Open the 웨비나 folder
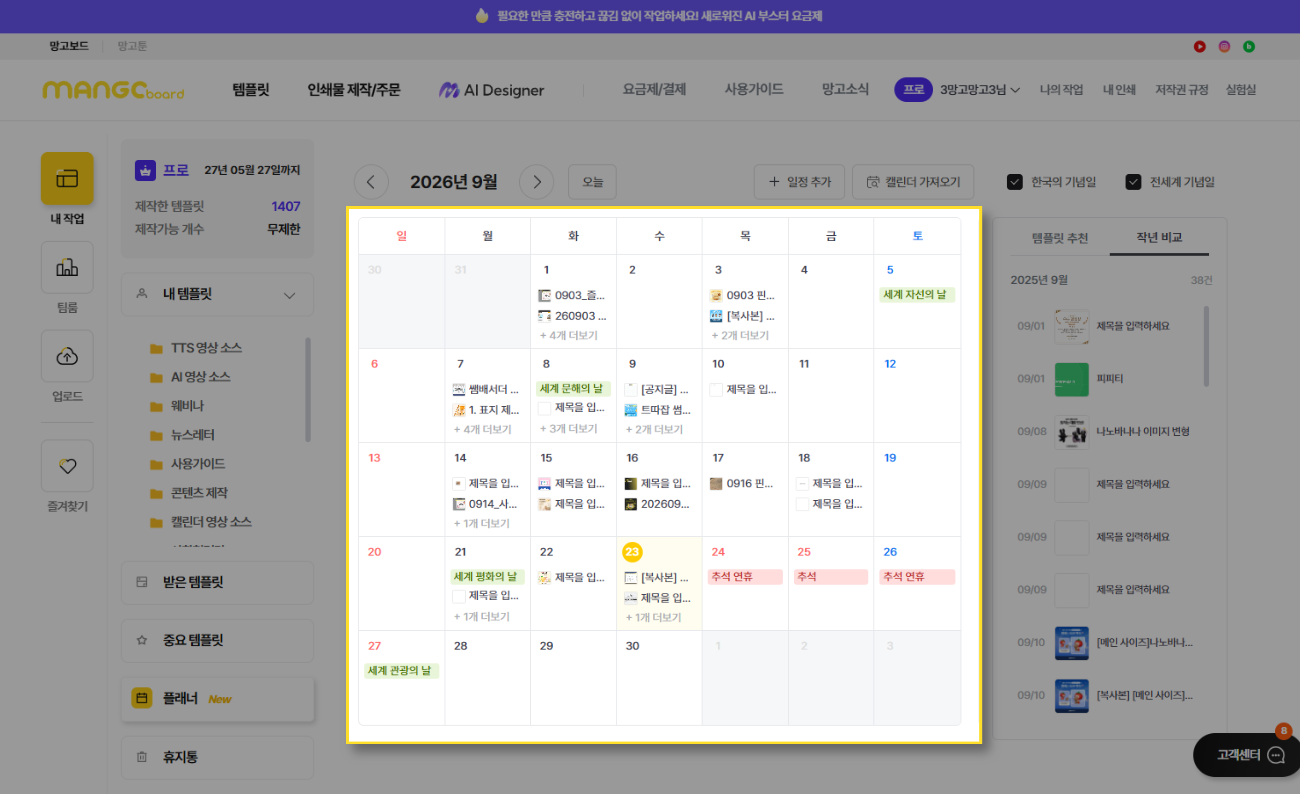Image resolution: width=1300 pixels, height=794 pixels. pyautogui.click(x=176, y=406)
